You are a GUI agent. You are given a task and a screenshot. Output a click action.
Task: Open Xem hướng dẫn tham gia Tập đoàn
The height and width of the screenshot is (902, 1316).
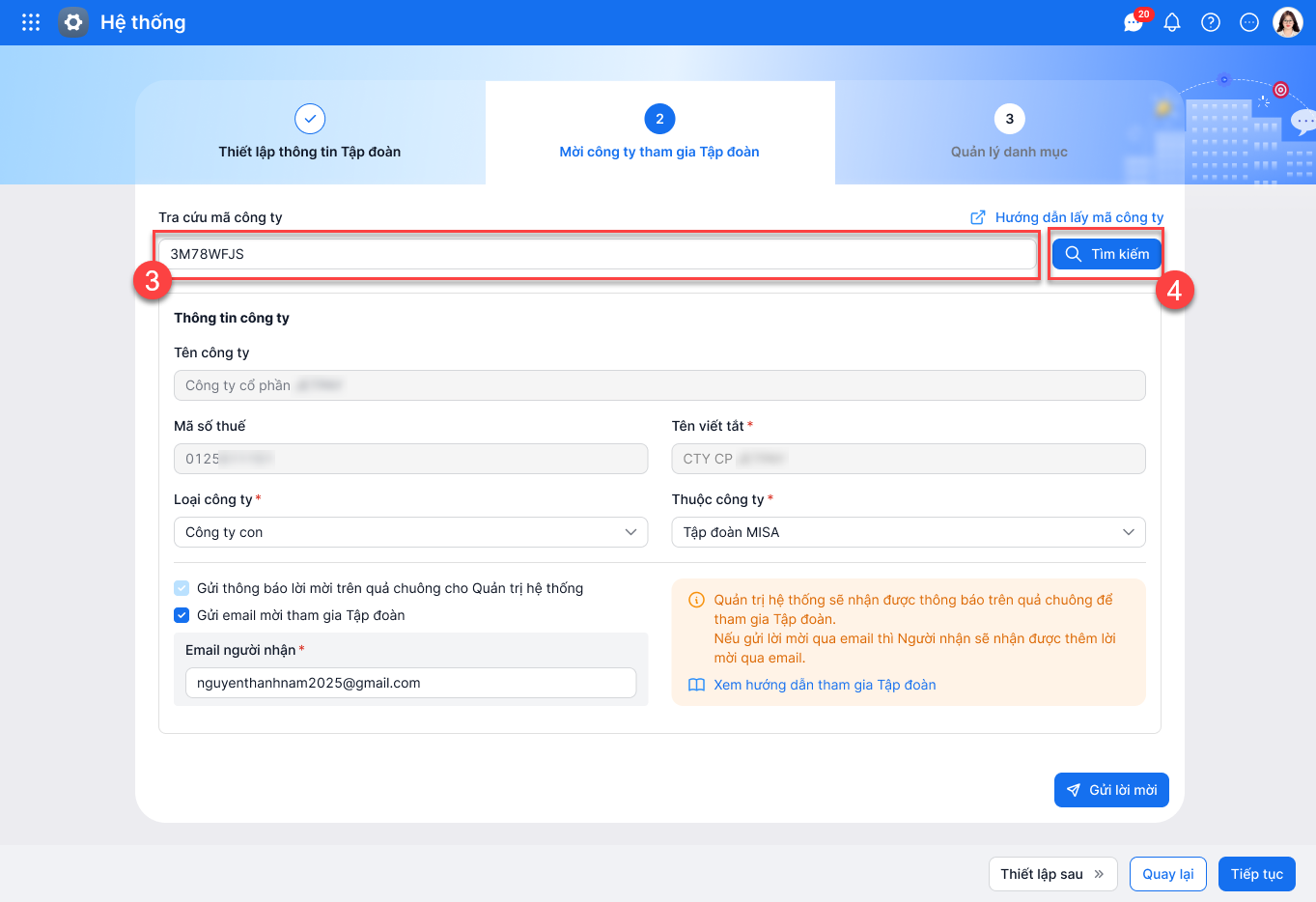coord(825,685)
